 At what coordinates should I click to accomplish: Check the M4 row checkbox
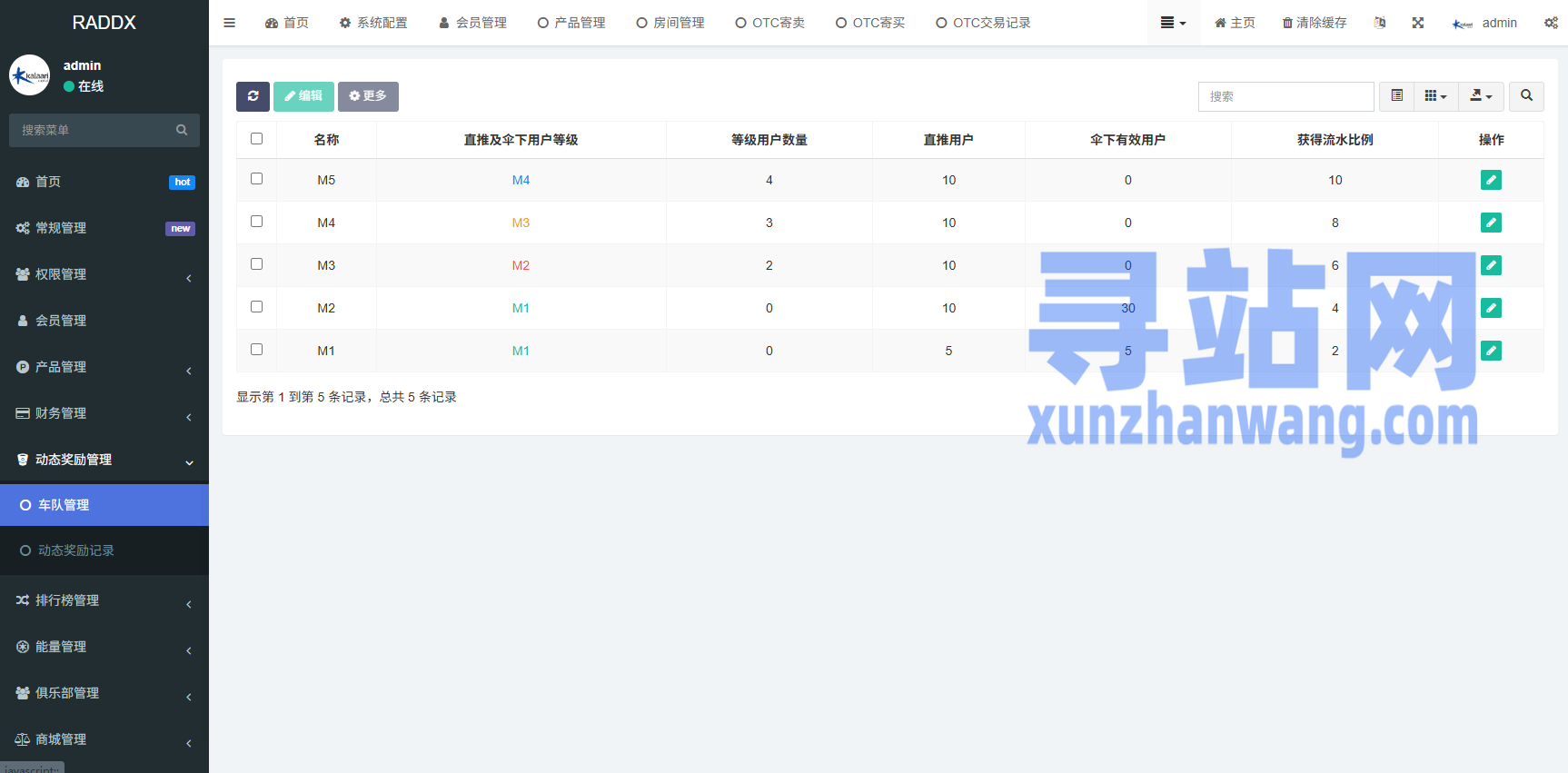[256, 222]
